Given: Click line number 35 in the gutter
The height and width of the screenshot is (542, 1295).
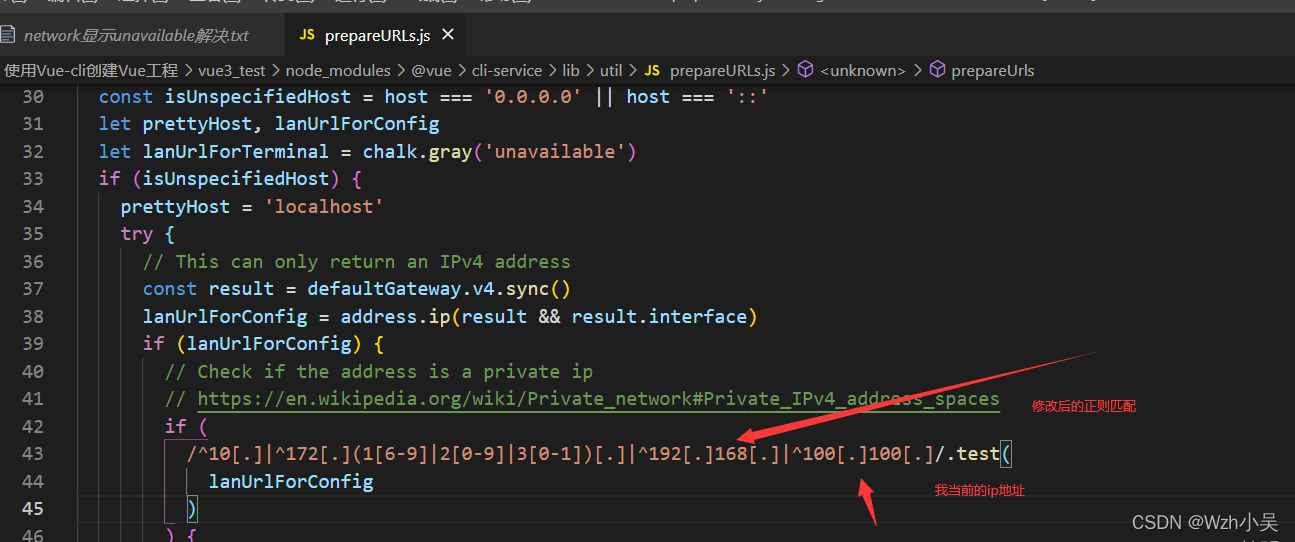Looking at the screenshot, I should 33,234.
